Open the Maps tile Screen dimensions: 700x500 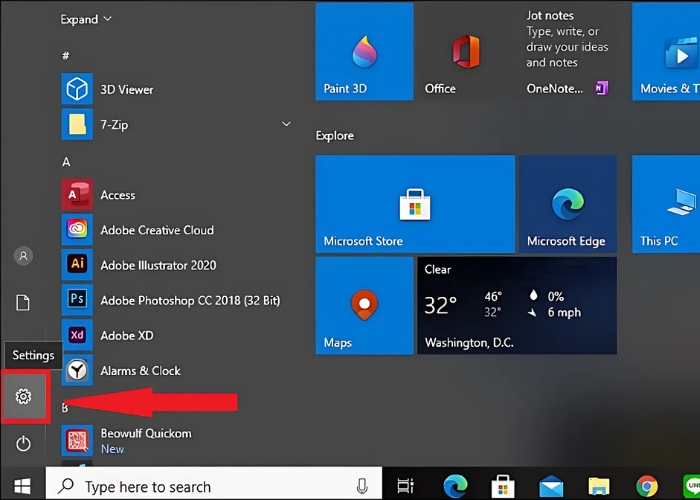click(364, 305)
